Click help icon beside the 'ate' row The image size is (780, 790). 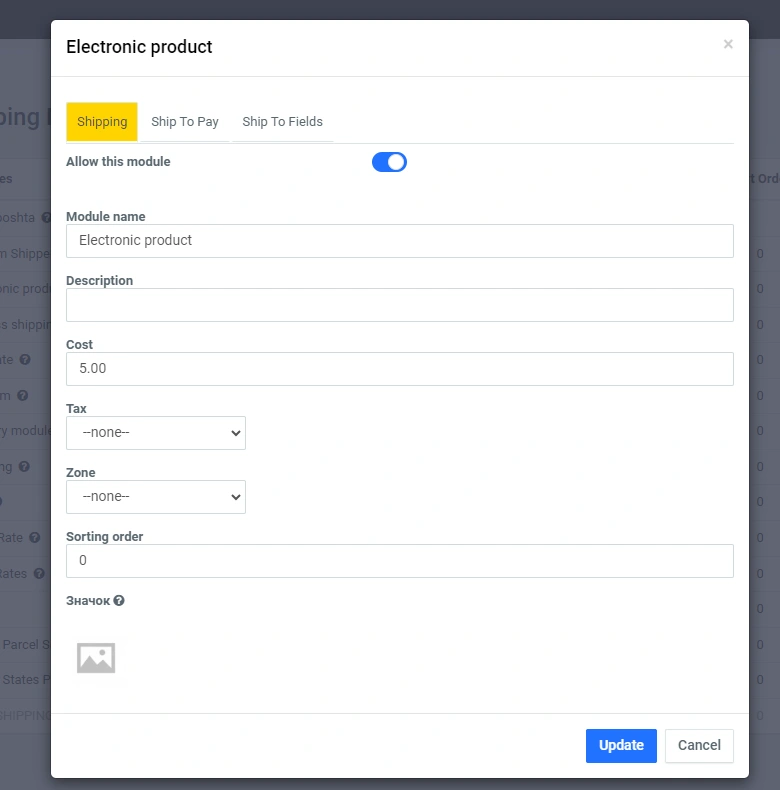25,359
